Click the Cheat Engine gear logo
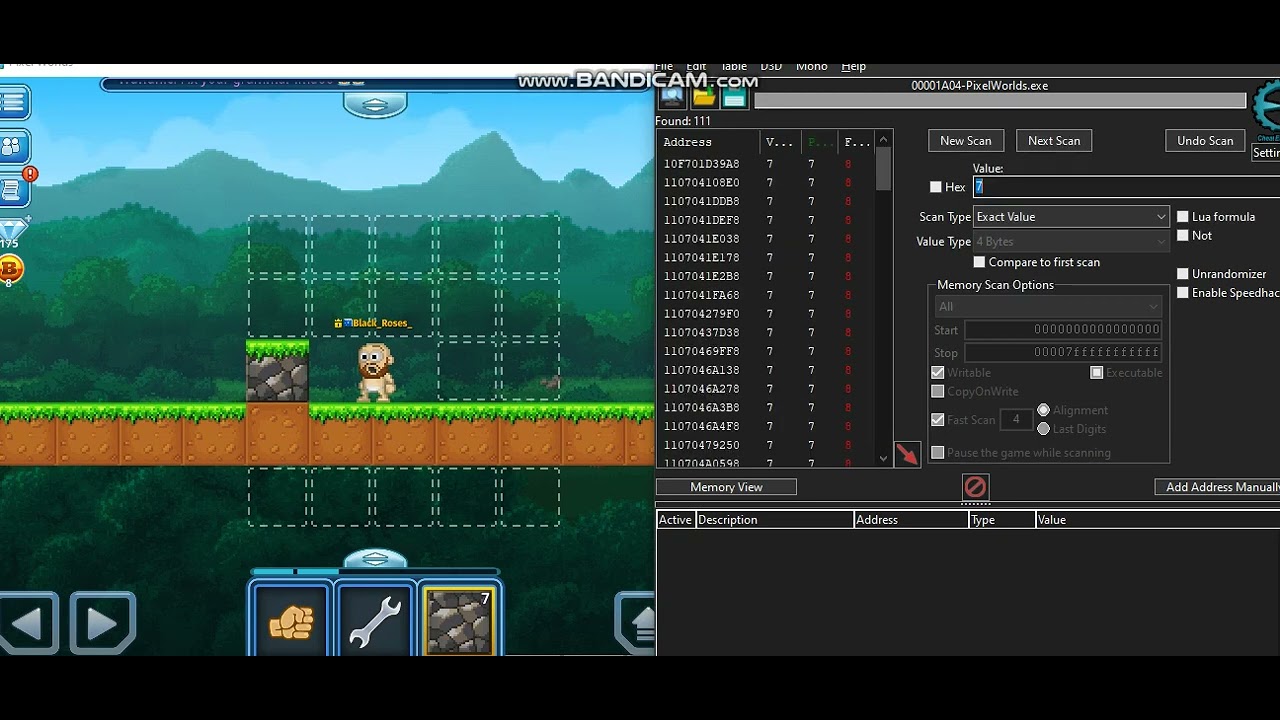 point(1266,108)
